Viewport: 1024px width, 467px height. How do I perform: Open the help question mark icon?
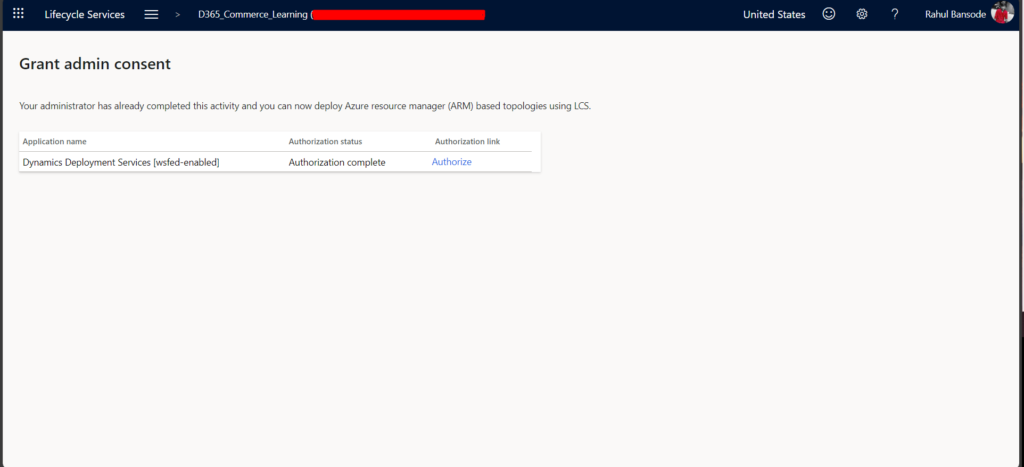[895, 14]
